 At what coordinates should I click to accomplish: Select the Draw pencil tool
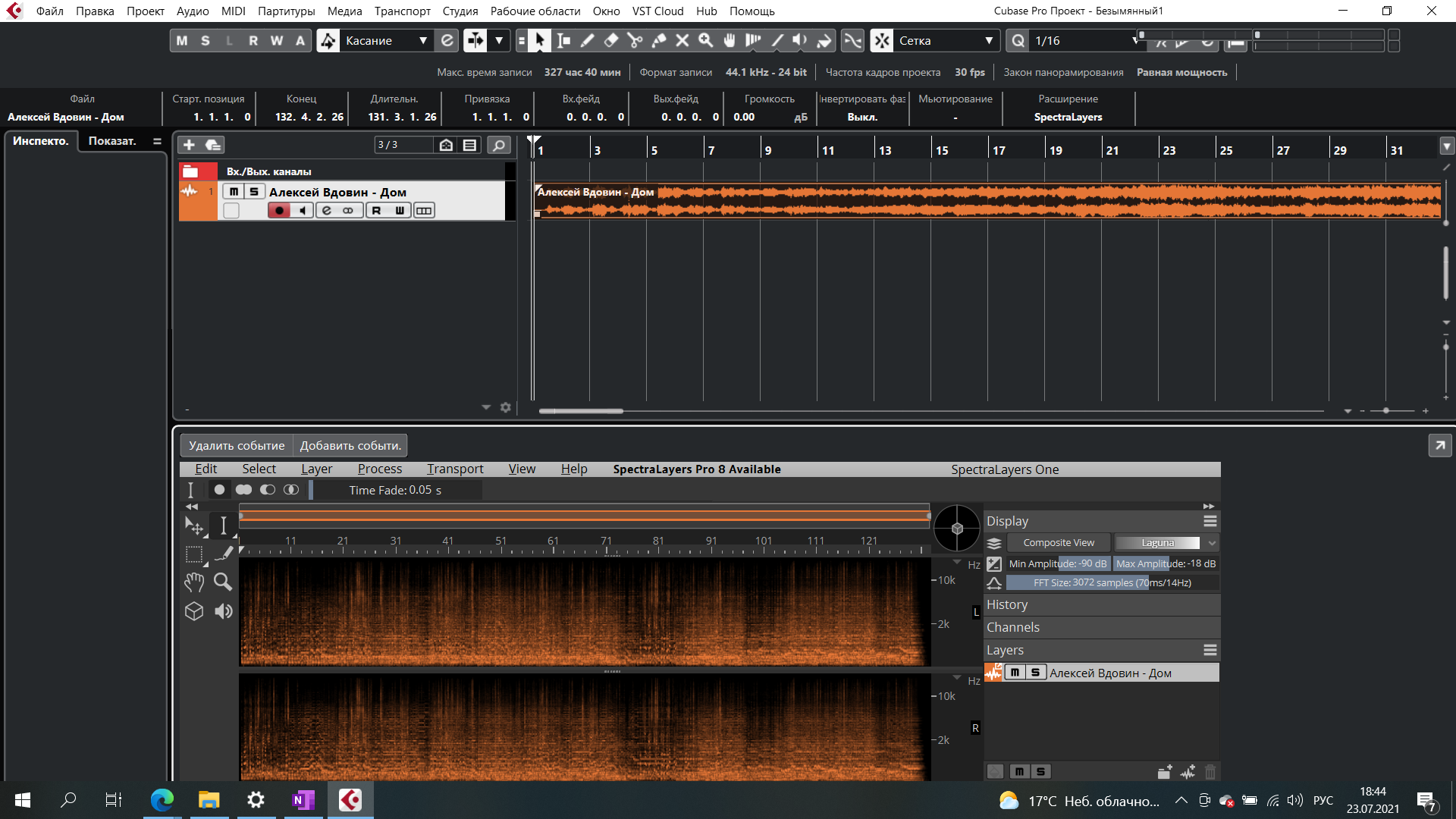pos(587,41)
